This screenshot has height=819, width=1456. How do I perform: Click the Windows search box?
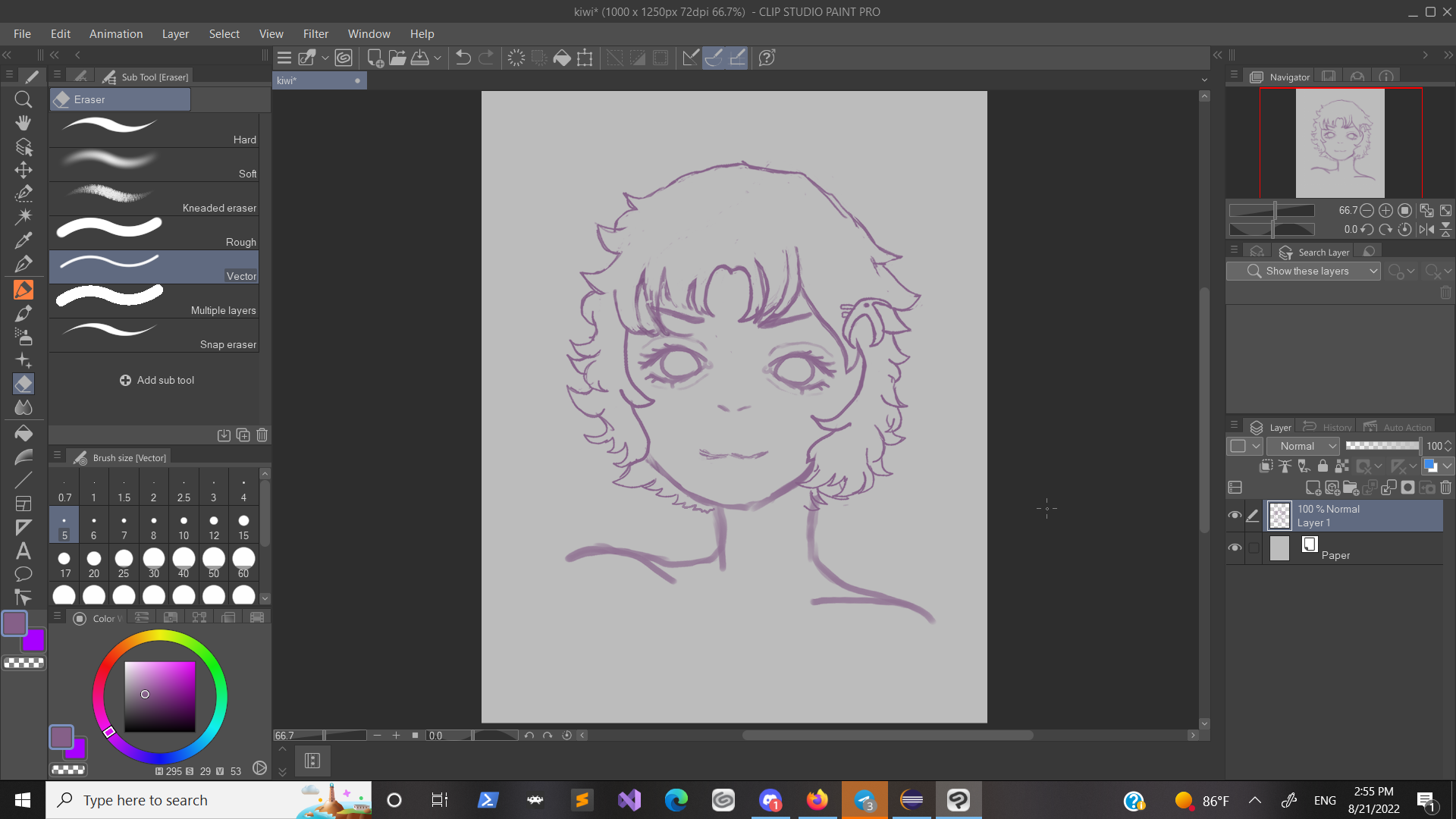[209, 800]
